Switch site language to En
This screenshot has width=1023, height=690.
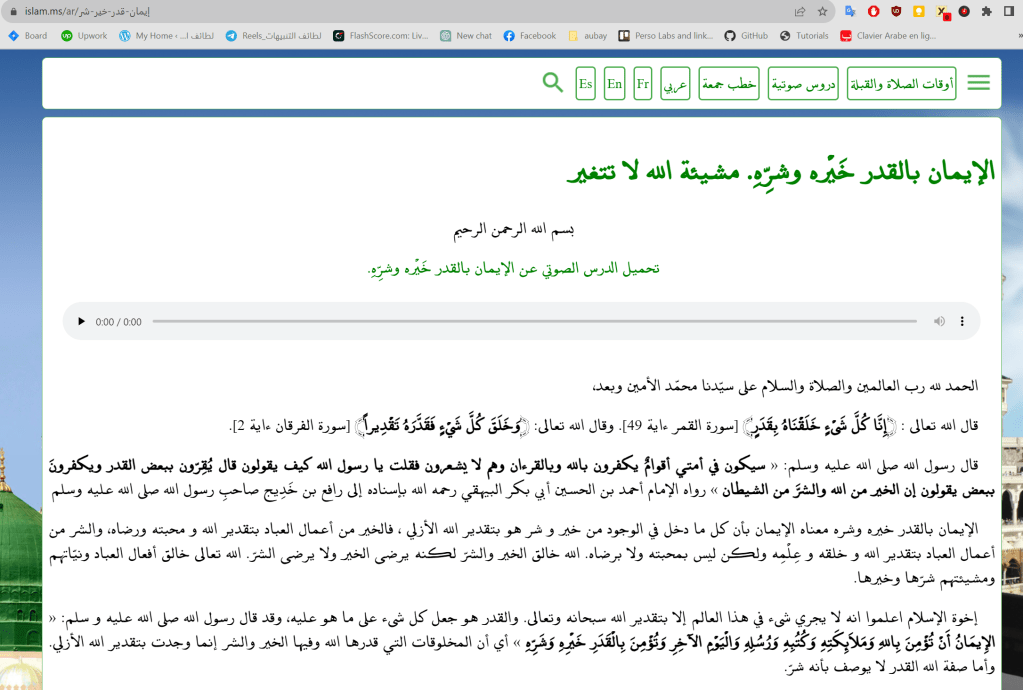[x=615, y=84]
